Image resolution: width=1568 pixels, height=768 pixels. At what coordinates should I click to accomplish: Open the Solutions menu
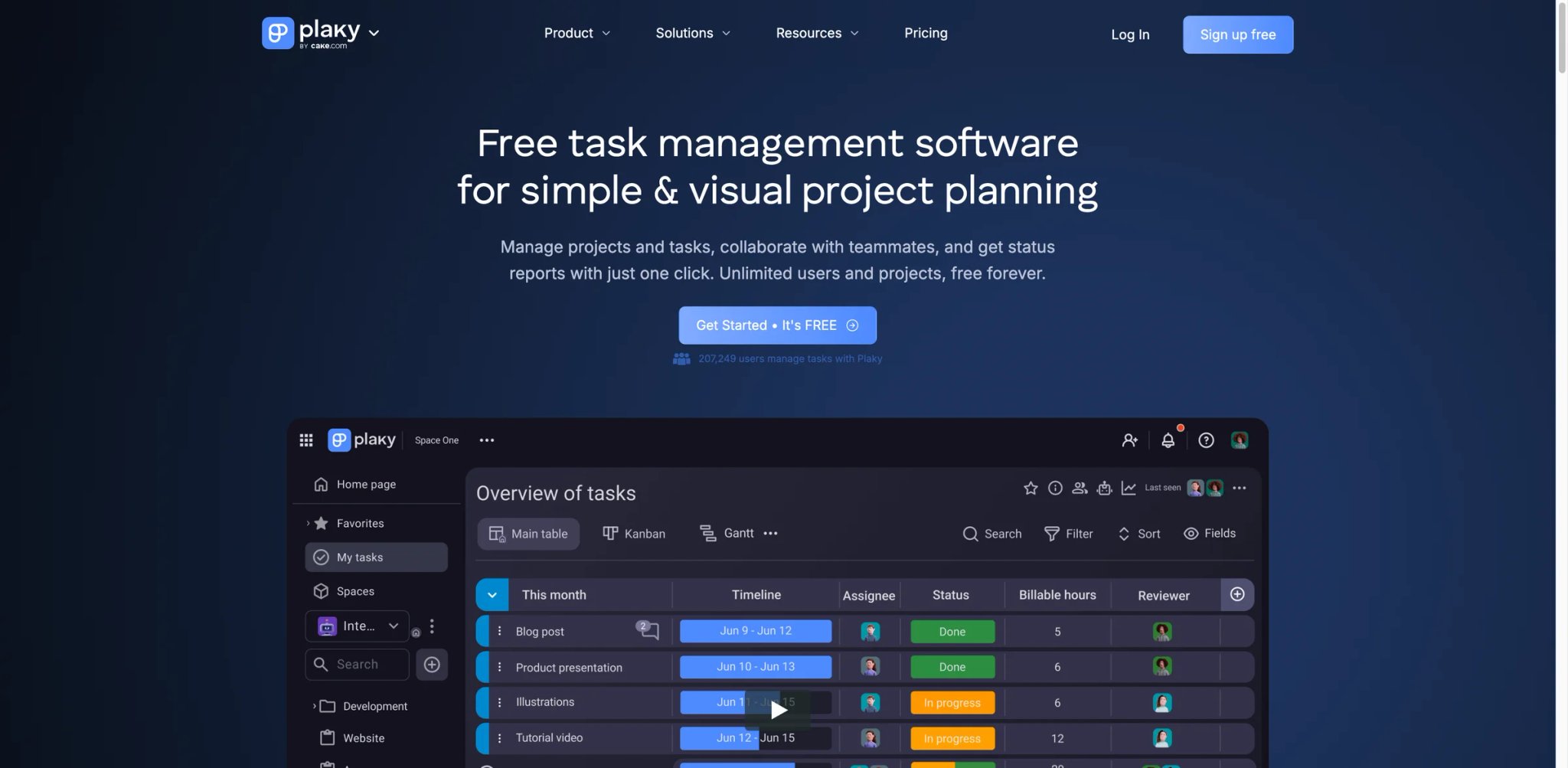coord(693,33)
